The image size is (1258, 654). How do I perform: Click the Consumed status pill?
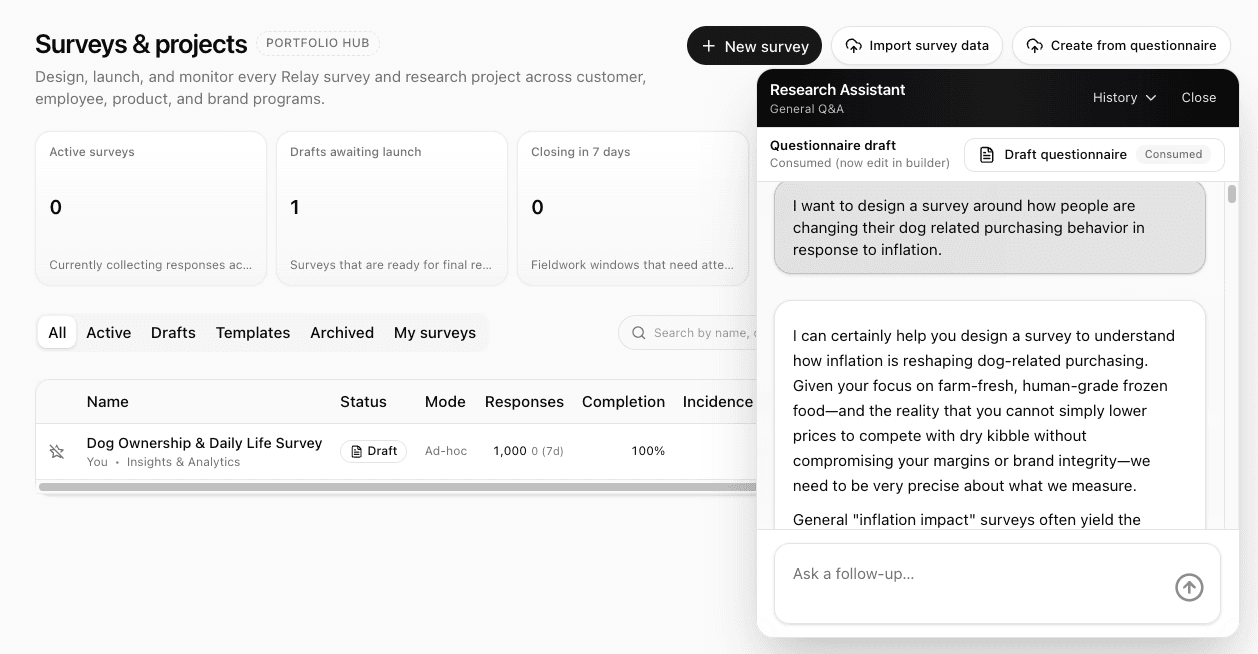click(x=1174, y=154)
